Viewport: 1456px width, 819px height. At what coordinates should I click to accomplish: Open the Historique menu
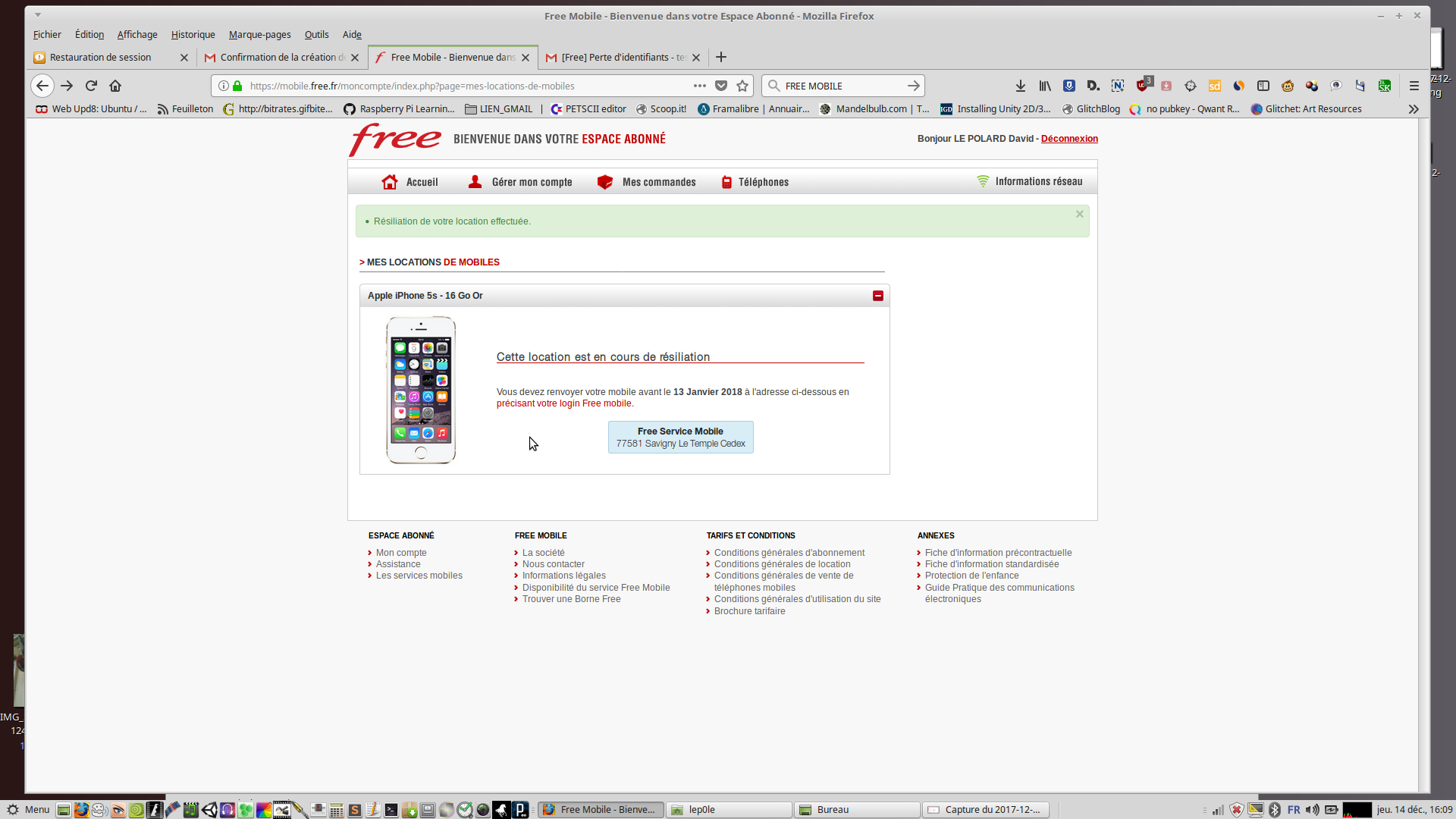coord(193,34)
